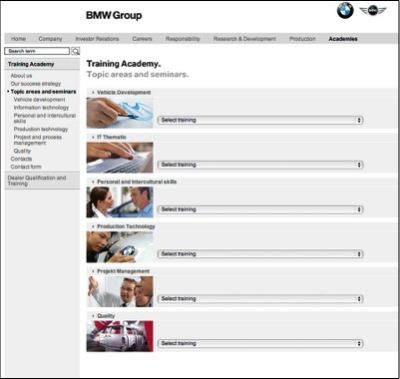Viewport: 400px width, 379px height.
Task: Open Select training dropdown for Projekt Management
Action: 260,299
